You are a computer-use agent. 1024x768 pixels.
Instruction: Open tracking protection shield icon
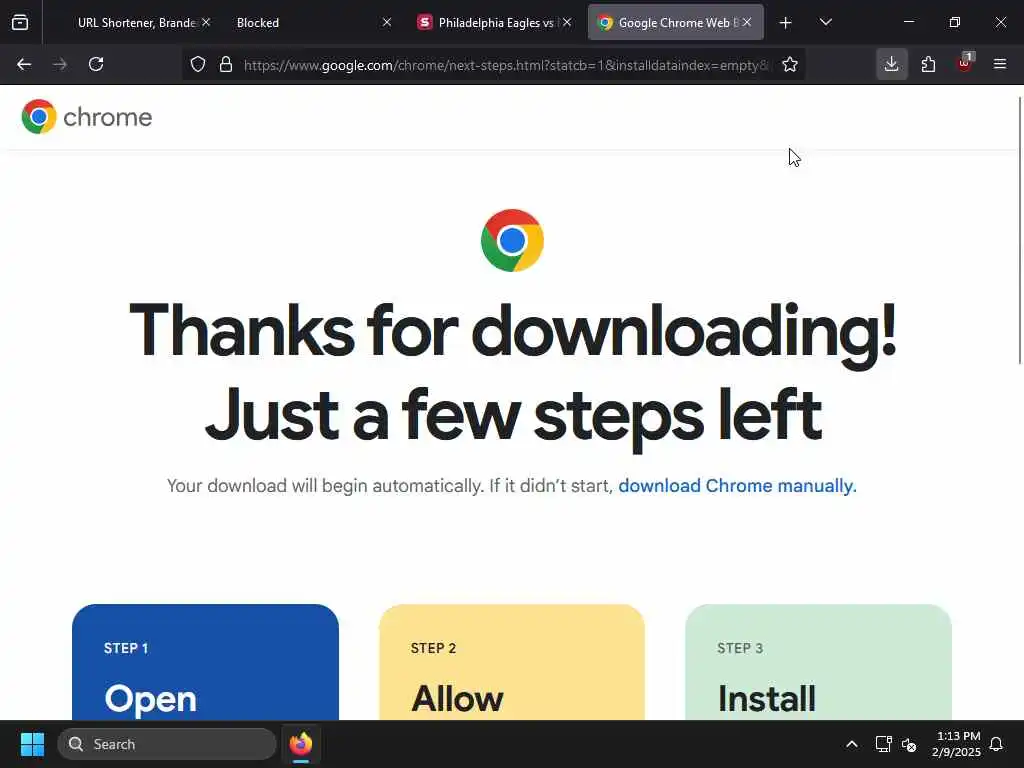click(x=198, y=64)
